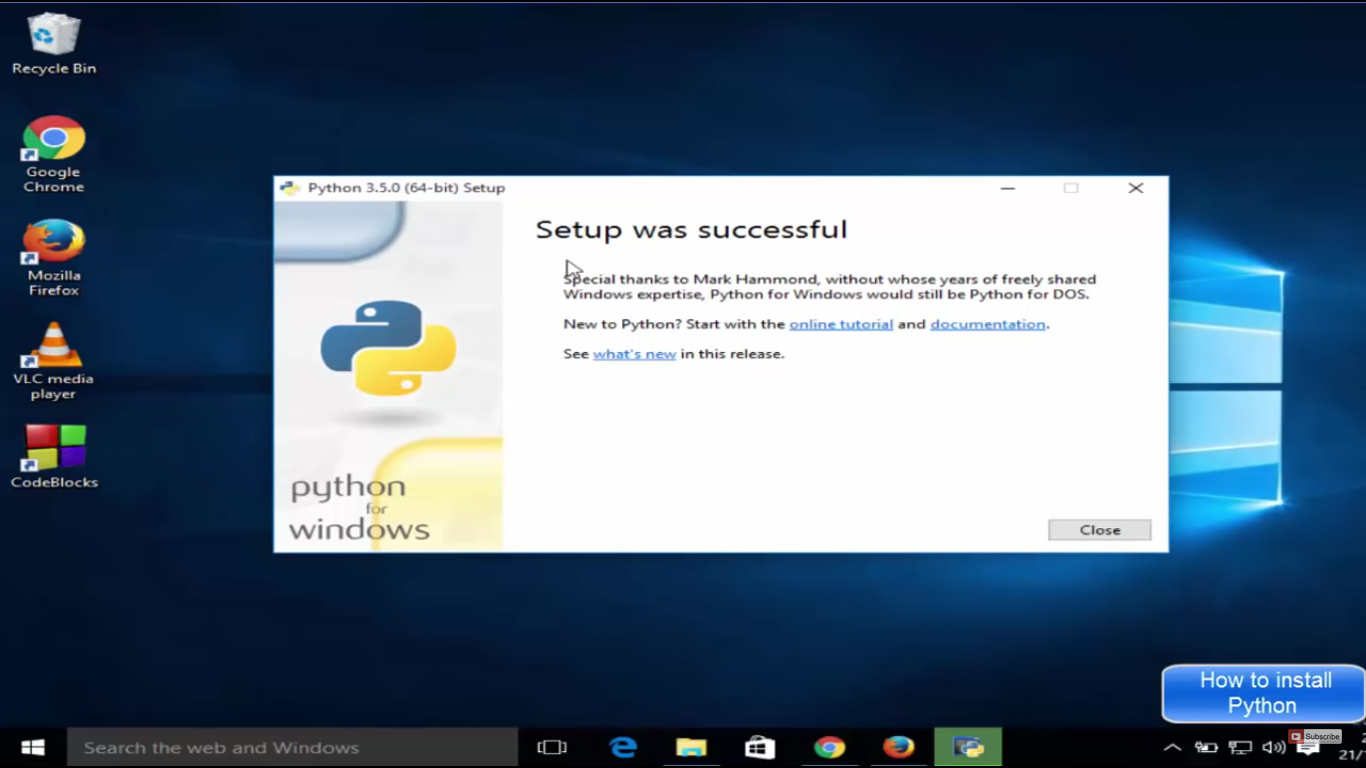The image size is (1366, 768).
Task: Open the Action Center notifications
Action: click(x=1307, y=748)
